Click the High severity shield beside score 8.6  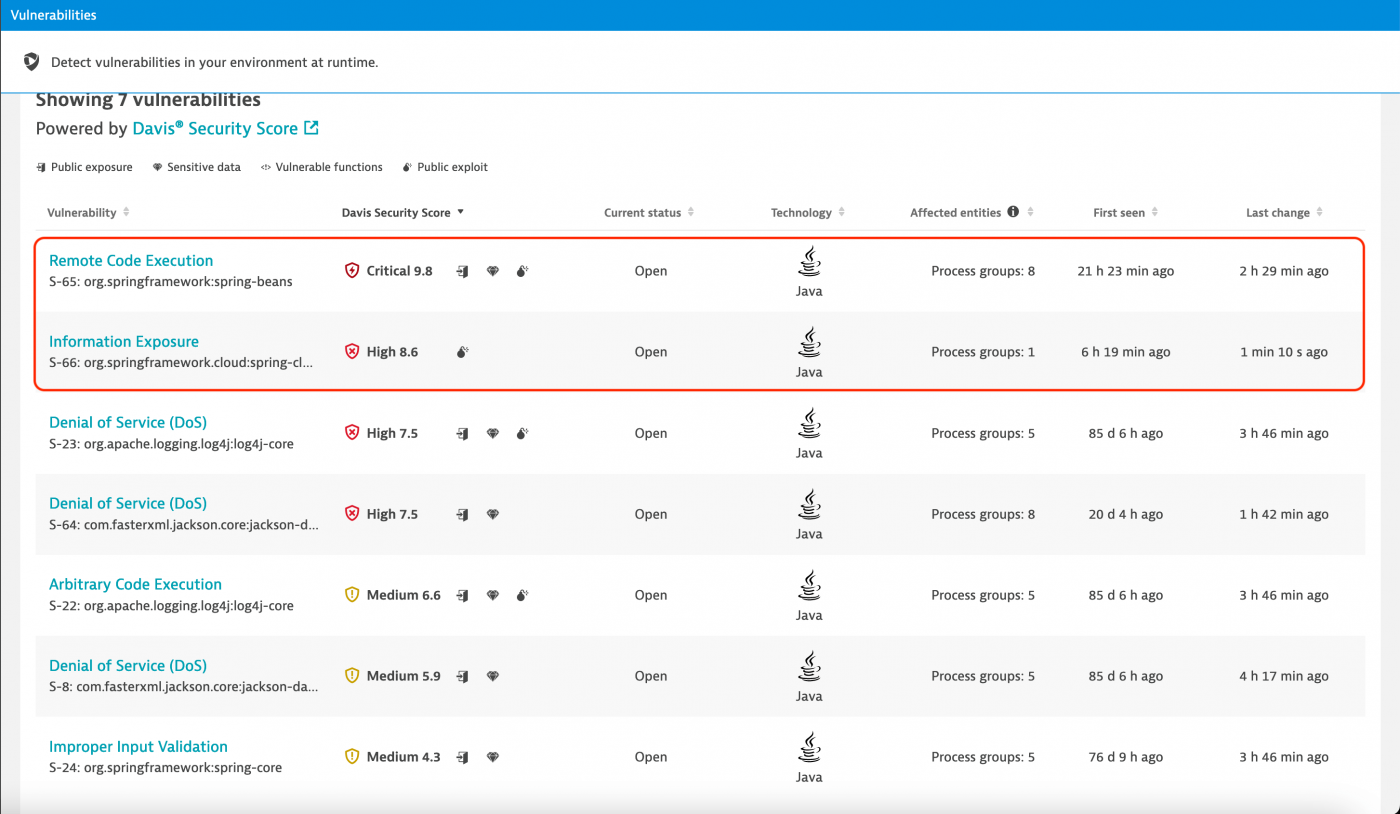(x=351, y=351)
